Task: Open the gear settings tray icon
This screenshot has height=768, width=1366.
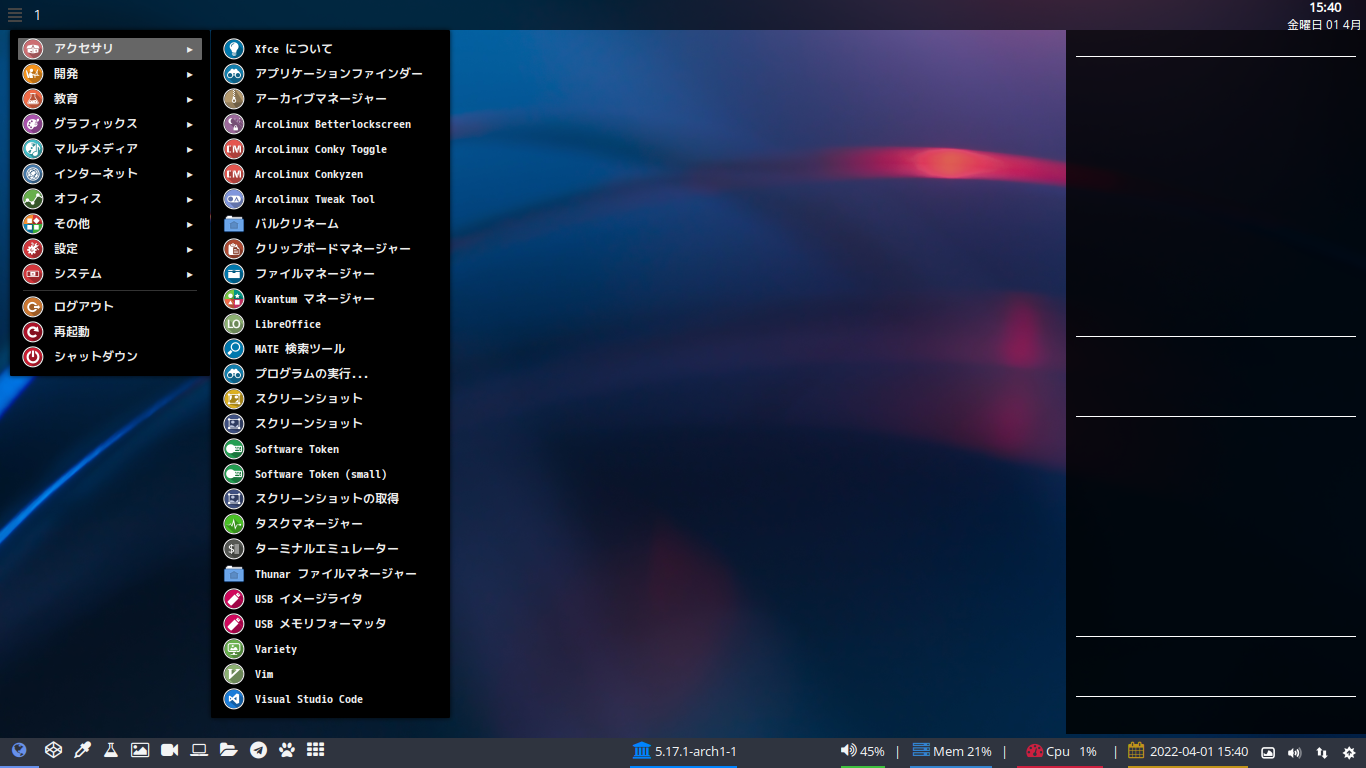Action: click(x=1349, y=752)
